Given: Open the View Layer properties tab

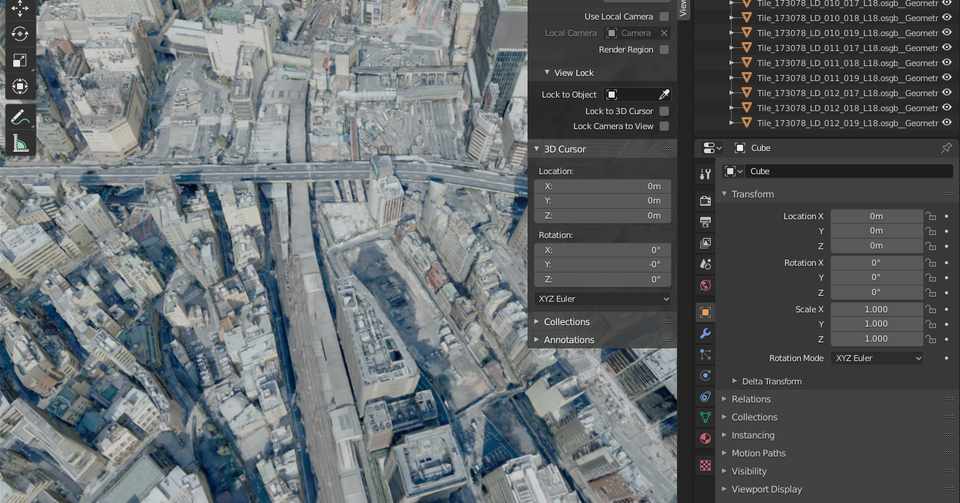Looking at the screenshot, I should tap(705, 244).
